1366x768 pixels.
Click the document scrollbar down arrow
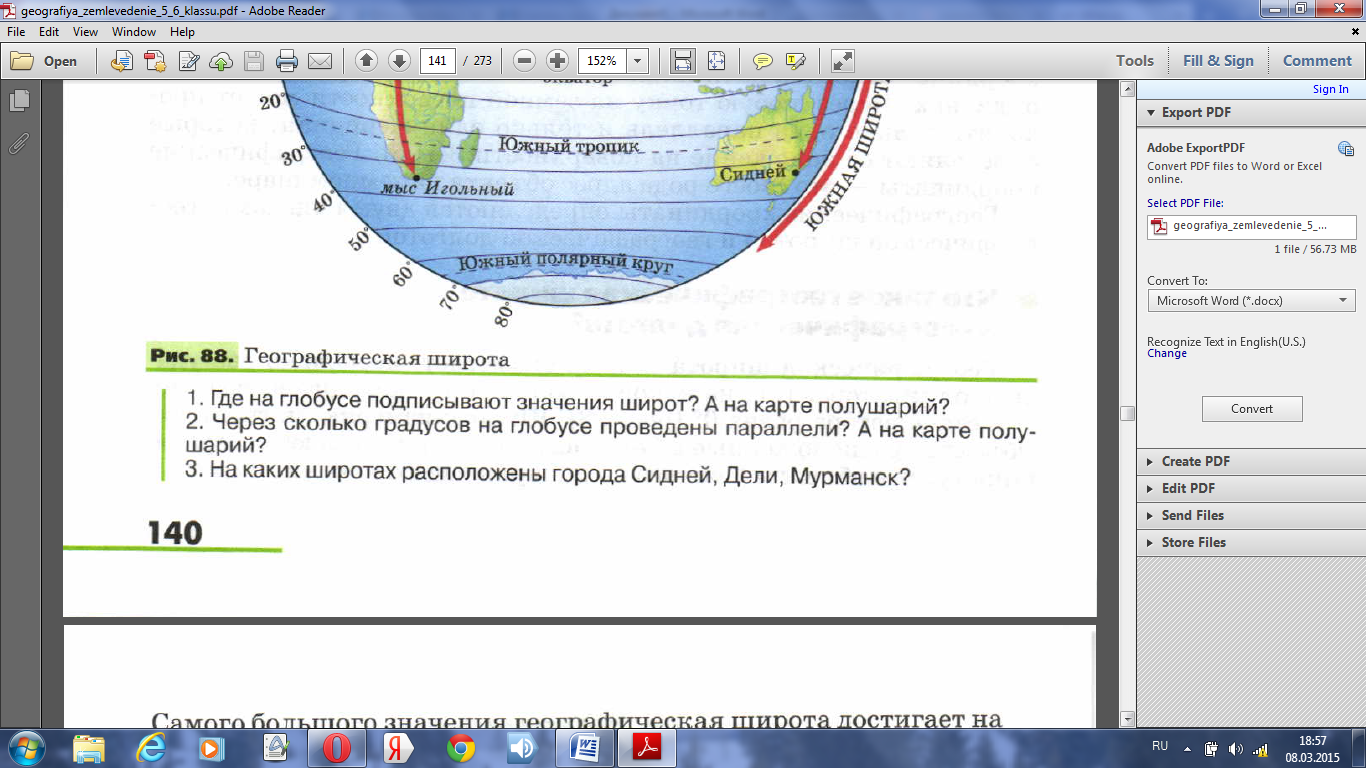coord(1127,718)
